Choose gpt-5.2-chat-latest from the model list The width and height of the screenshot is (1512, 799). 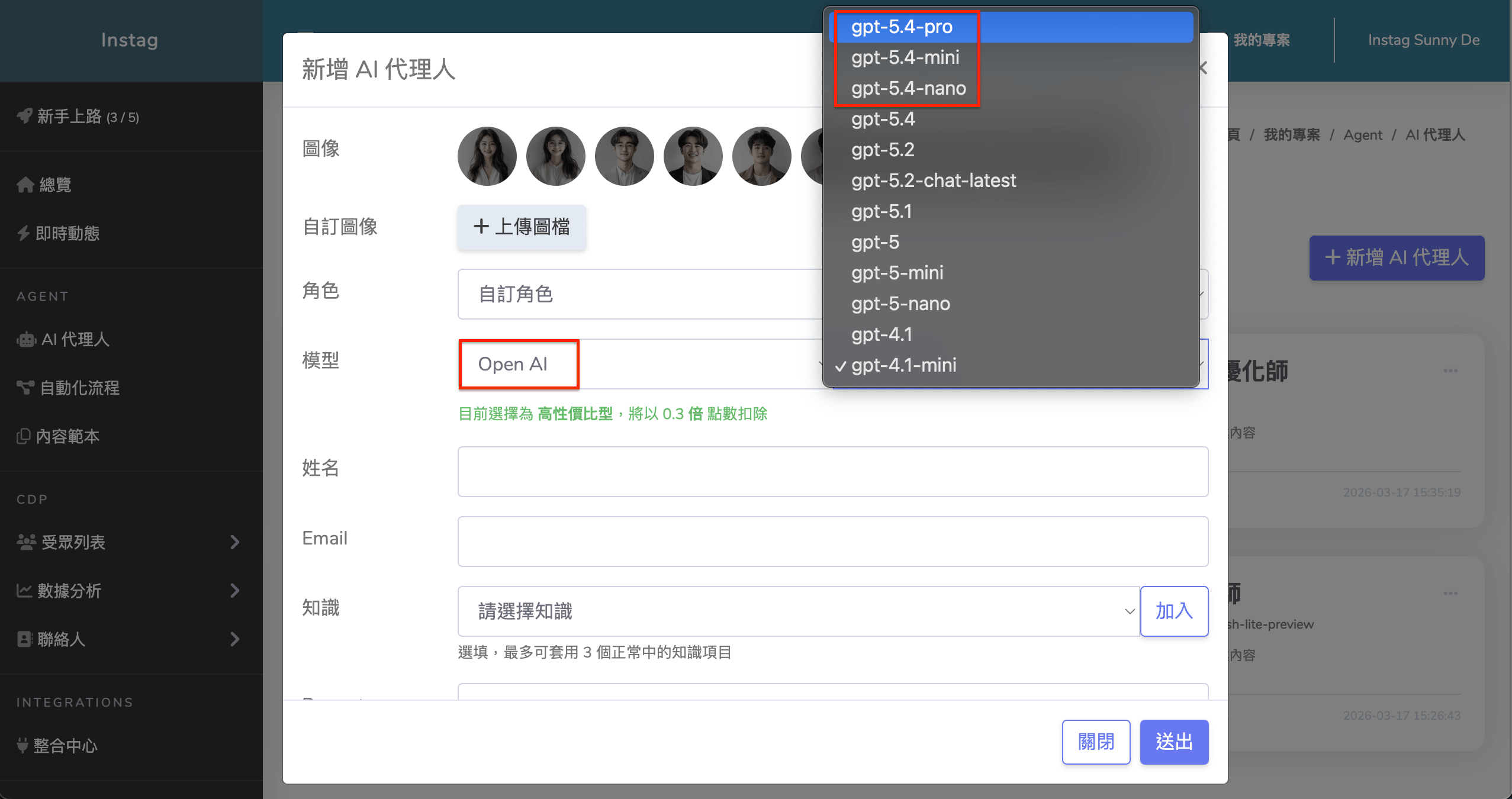coord(933,181)
